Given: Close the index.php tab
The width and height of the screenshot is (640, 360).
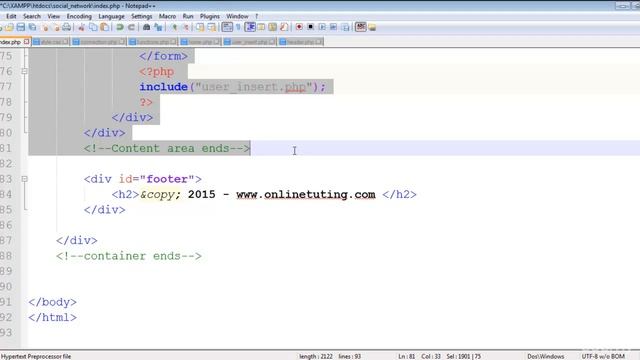Looking at the screenshot, I should click(27, 42).
